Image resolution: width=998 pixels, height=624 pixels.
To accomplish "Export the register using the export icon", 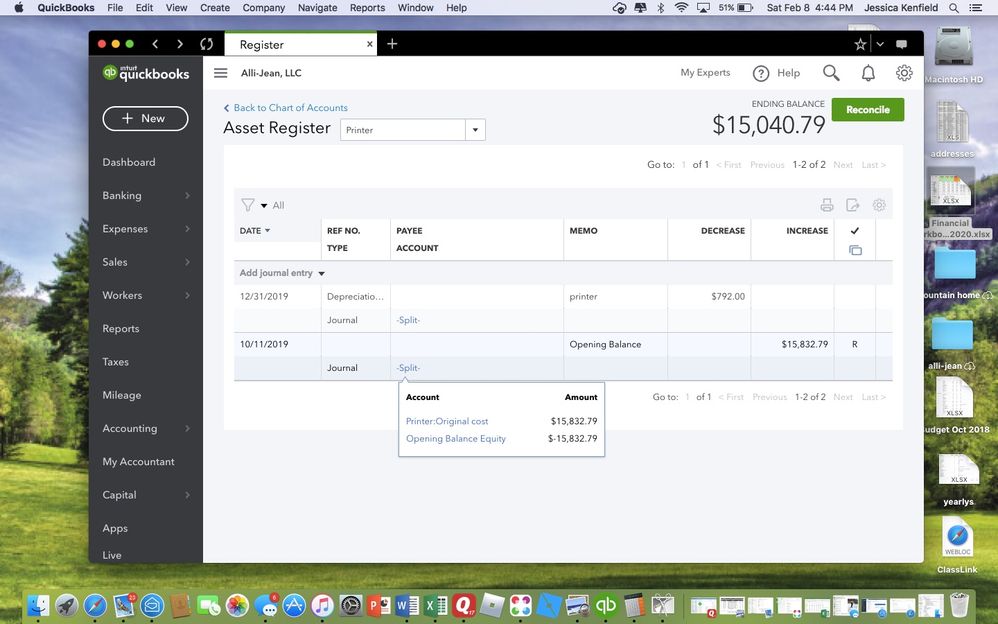I will tap(853, 205).
